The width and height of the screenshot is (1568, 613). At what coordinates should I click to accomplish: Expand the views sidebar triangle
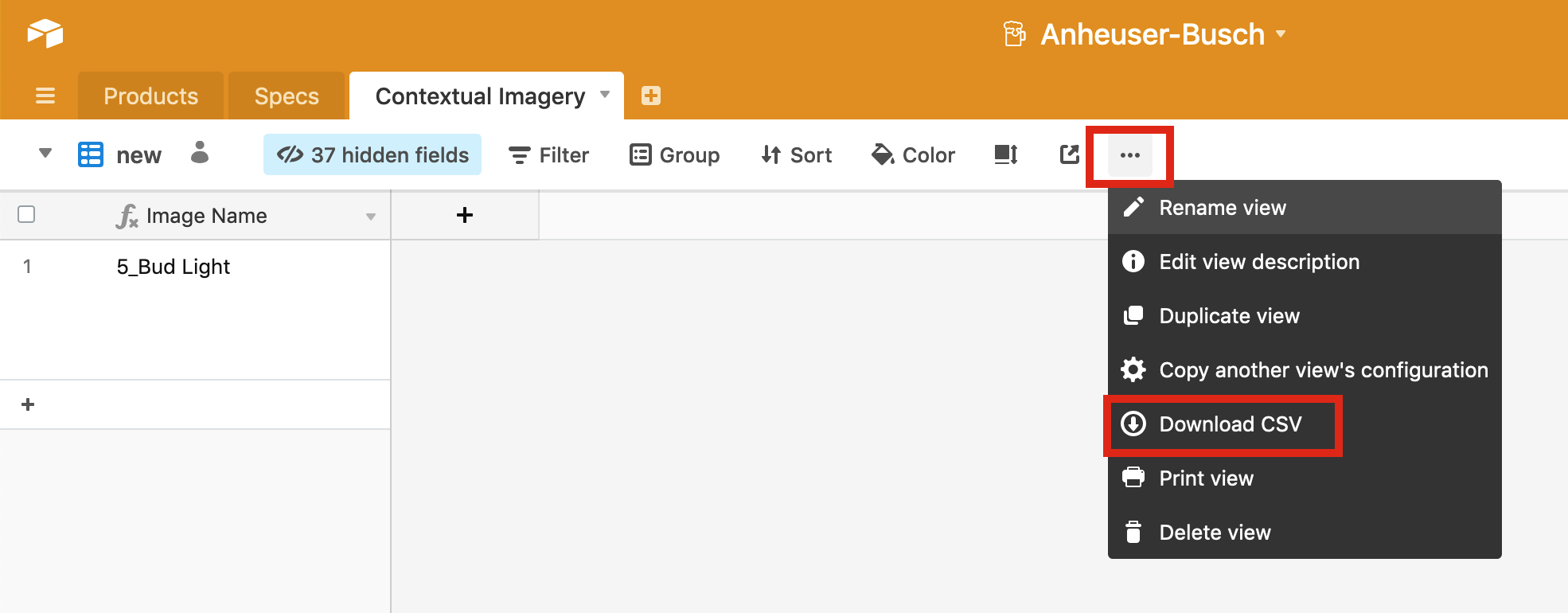[45, 153]
